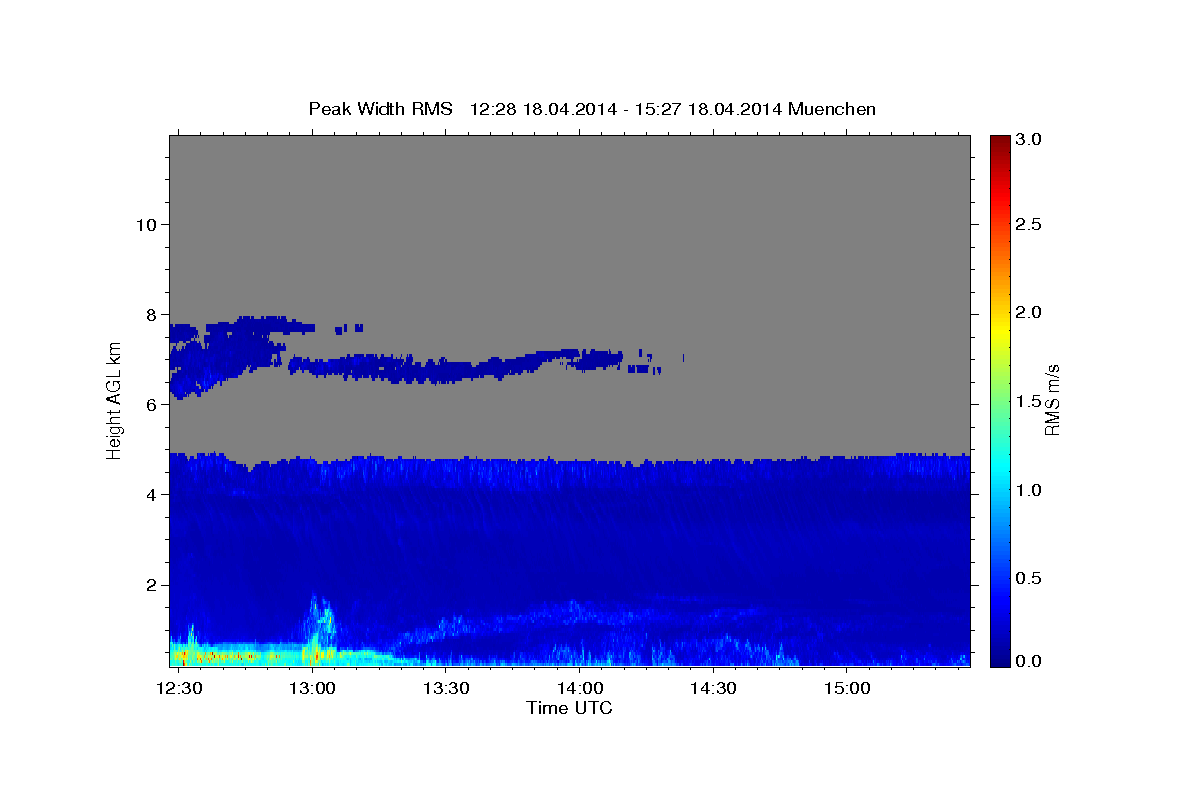Click the colorbar value 0.0
This screenshot has width=1200, height=800.
point(1029,661)
